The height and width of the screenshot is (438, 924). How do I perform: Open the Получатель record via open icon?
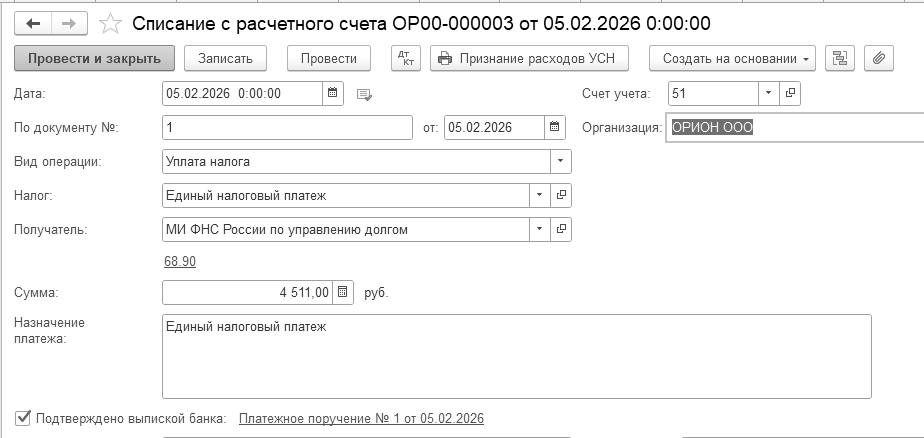[561, 229]
